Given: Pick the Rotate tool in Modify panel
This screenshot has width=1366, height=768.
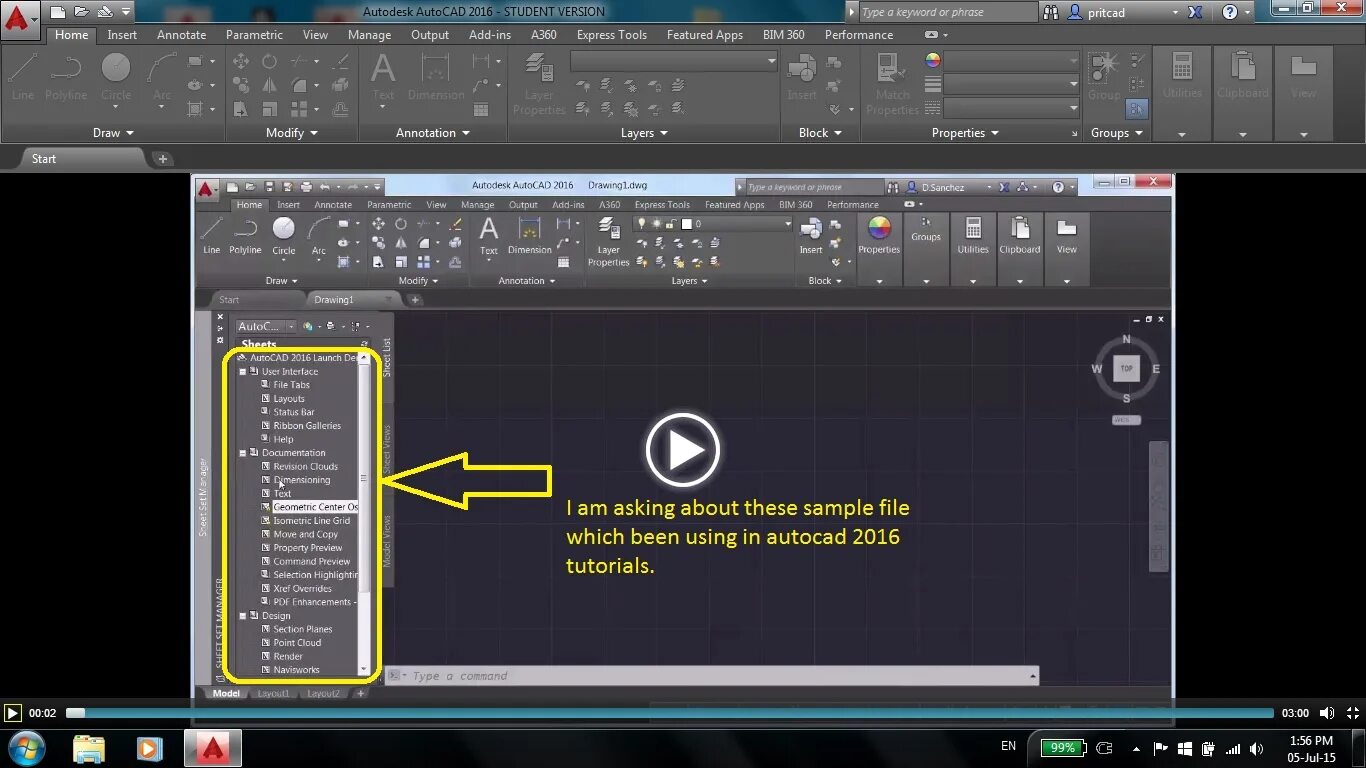Looking at the screenshot, I should [269, 61].
